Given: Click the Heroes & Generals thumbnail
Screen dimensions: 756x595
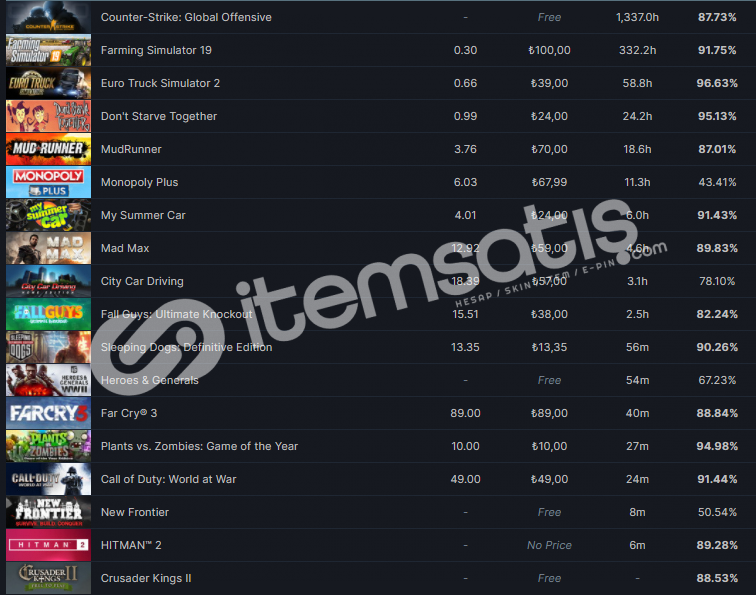Looking at the screenshot, I should (48, 380).
